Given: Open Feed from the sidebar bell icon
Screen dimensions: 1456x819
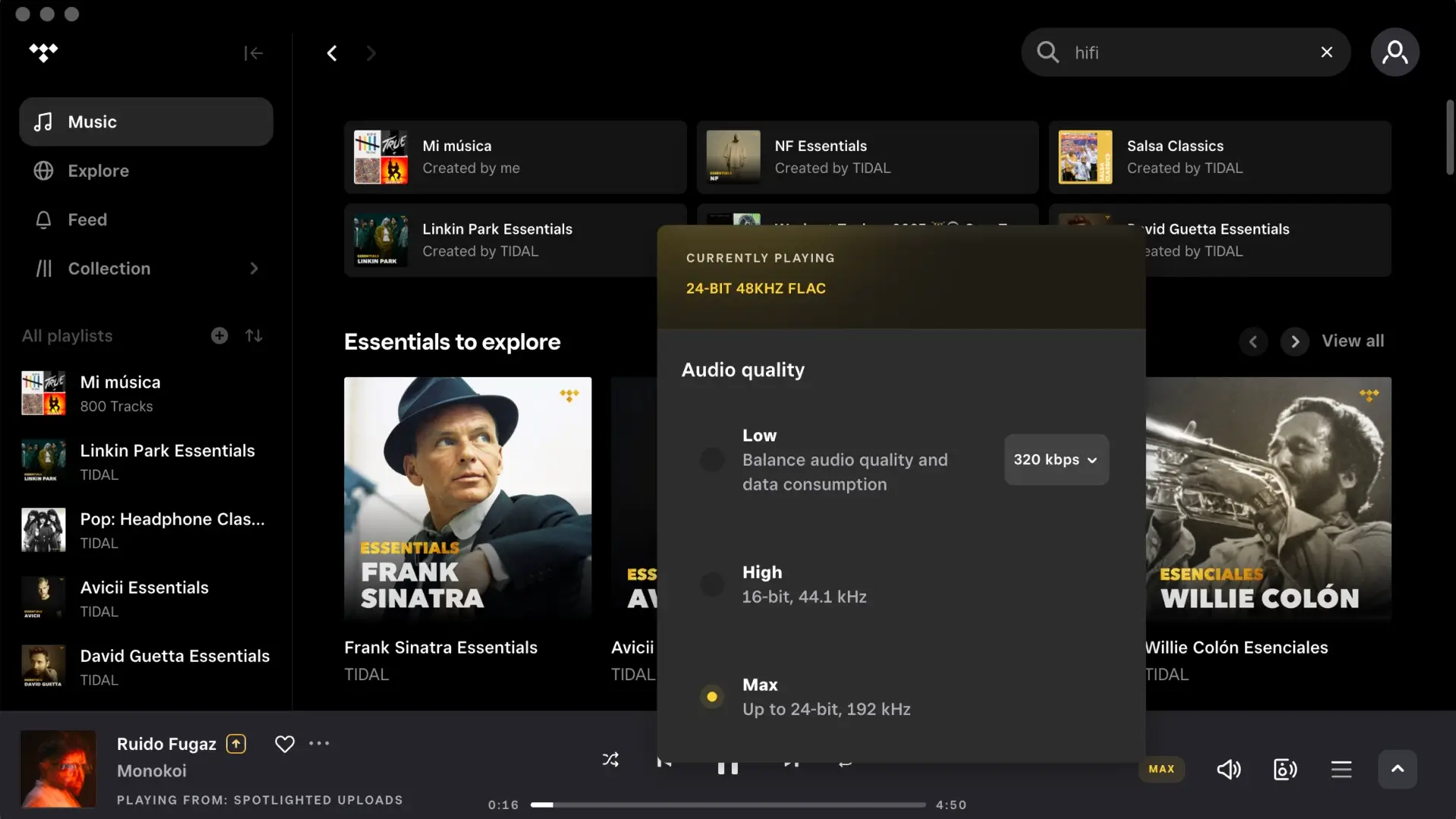Looking at the screenshot, I should click(43, 220).
